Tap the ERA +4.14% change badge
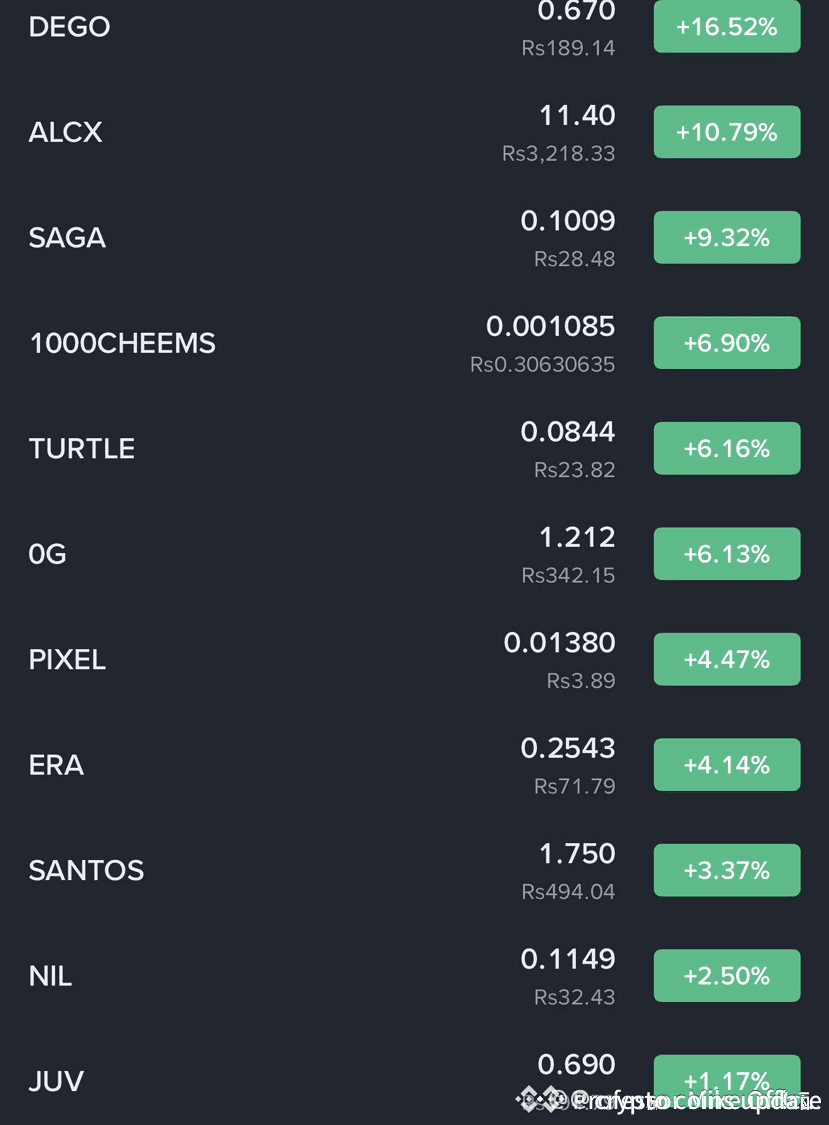Viewport: 829px width, 1125px height. [x=727, y=765]
